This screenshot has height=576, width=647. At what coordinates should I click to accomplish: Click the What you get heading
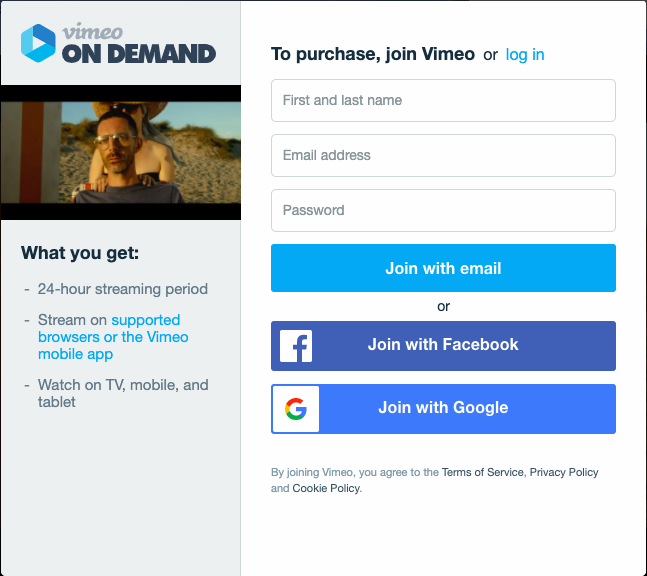pos(80,253)
